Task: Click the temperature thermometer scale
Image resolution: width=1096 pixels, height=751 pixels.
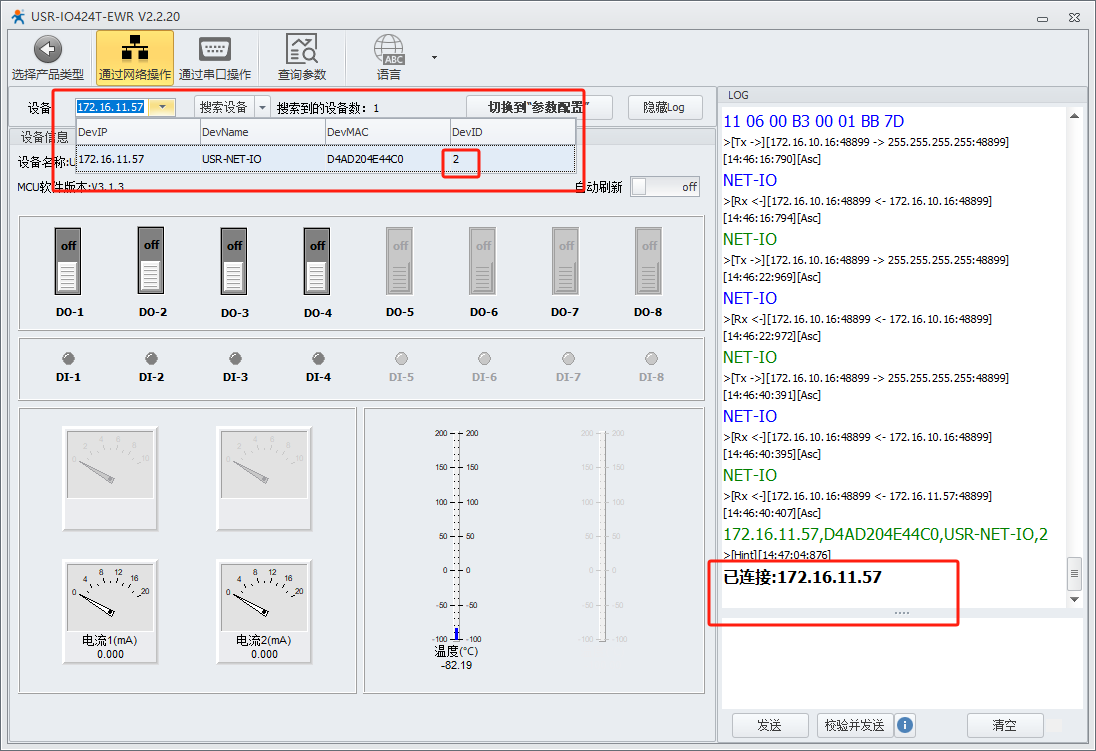Action: [456, 535]
